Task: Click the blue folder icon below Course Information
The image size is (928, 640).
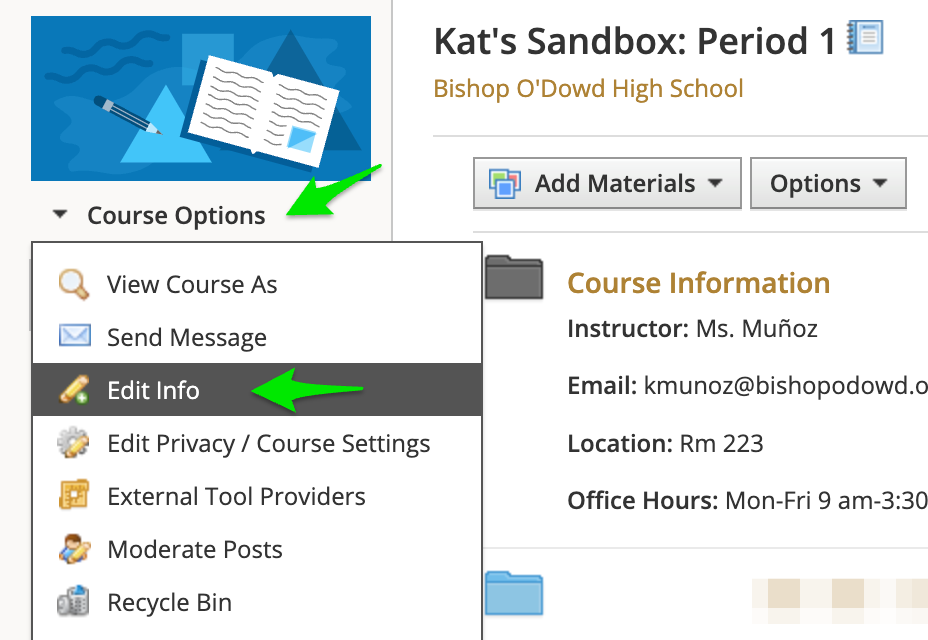Action: point(513,592)
